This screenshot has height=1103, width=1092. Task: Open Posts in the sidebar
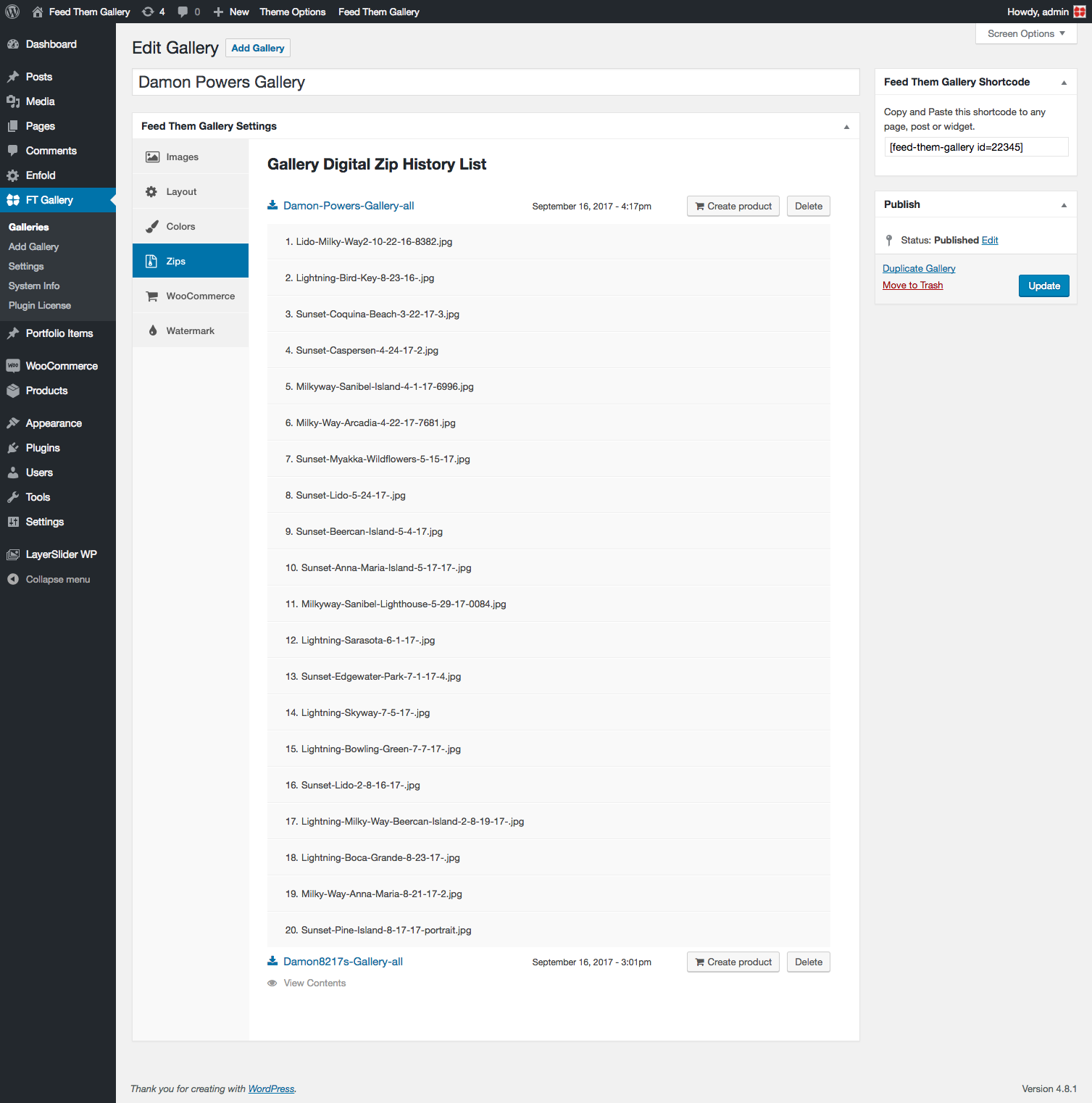[58, 77]
